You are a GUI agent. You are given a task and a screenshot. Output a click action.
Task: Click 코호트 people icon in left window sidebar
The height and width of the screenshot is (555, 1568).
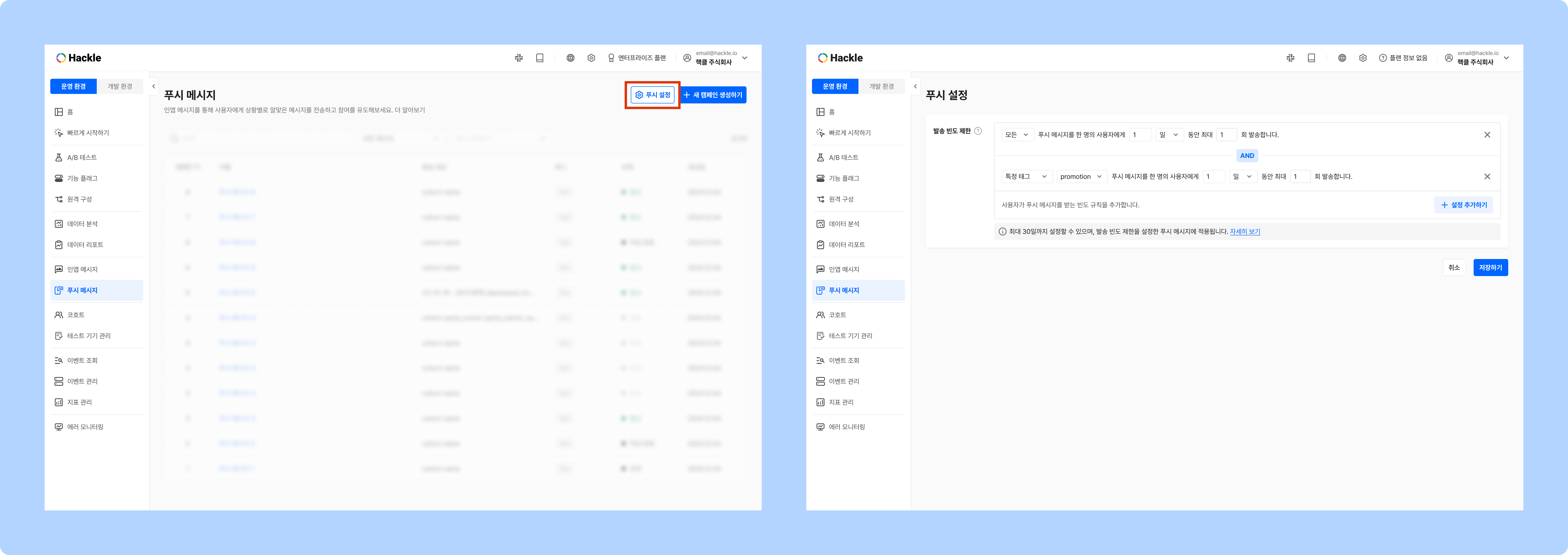pos(59,315)
